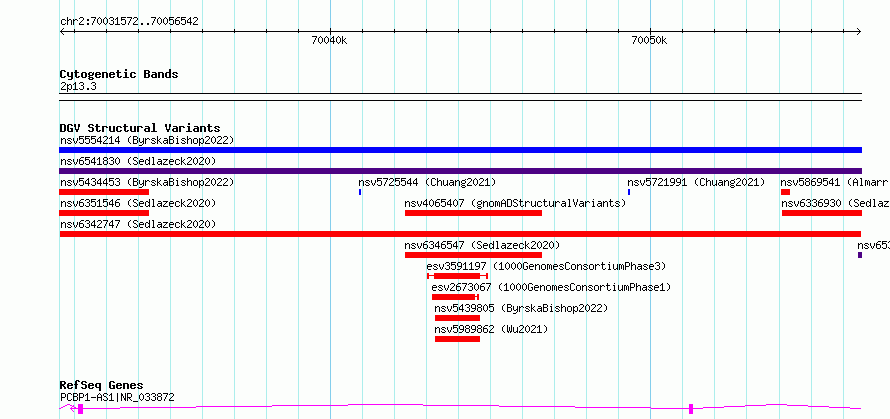This screenshot has height=419, width=890.
Task: Click the 2p13.3 cytogenetic band bar
Action: pyautogui.click(x=460, y=97)
